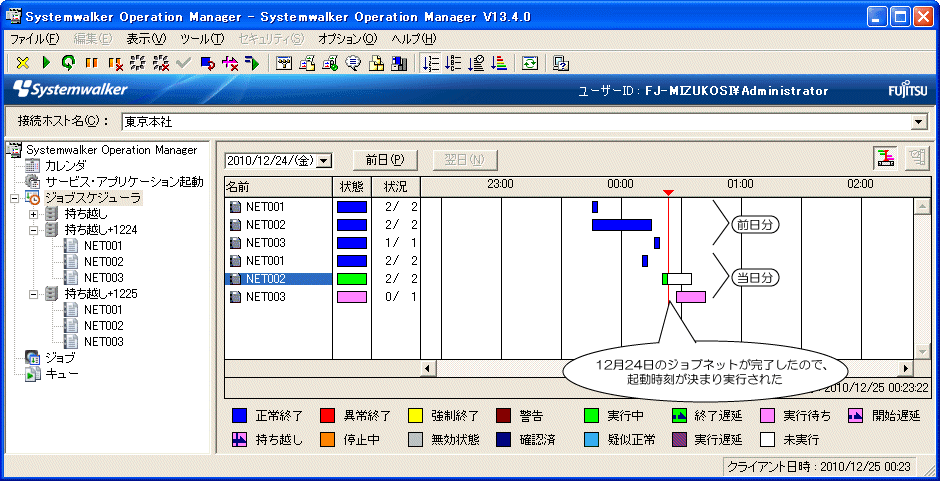Image resolution: width=940 pixels, height=481 pixels.
Task: Click the 名前 column header
Action: [279, 186]
